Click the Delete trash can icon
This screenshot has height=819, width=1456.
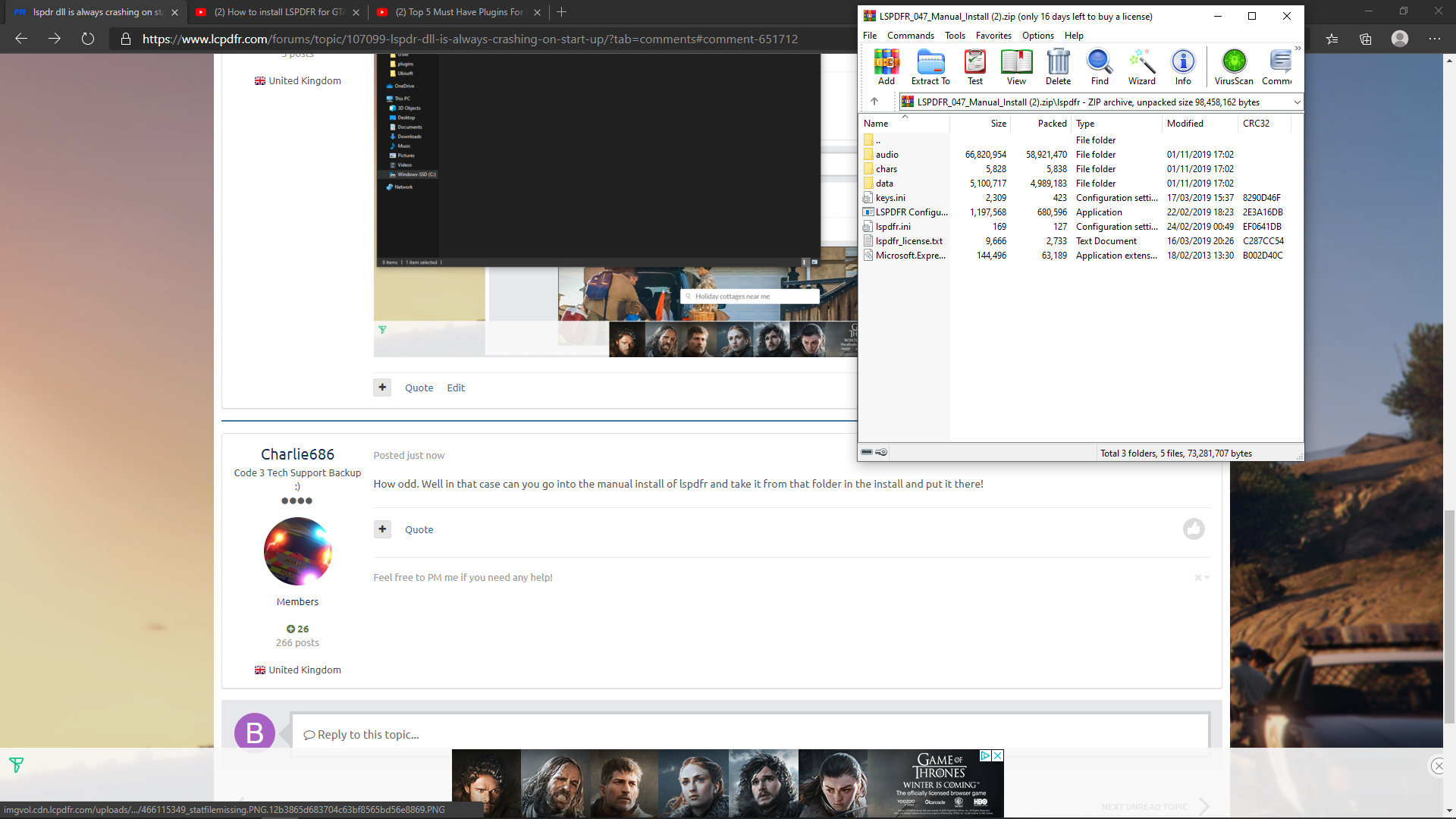coord(1058,66)
